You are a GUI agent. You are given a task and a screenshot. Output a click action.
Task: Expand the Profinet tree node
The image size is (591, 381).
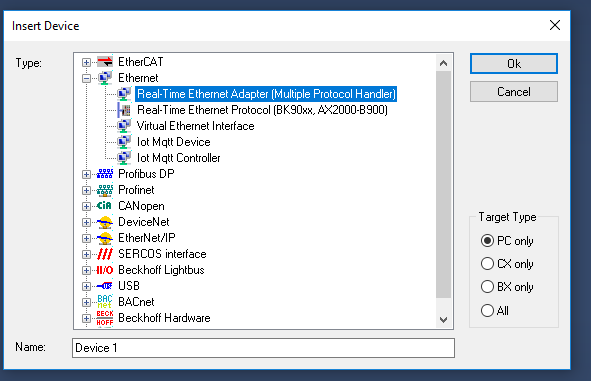pyautogui.click(x=86, y=190)
